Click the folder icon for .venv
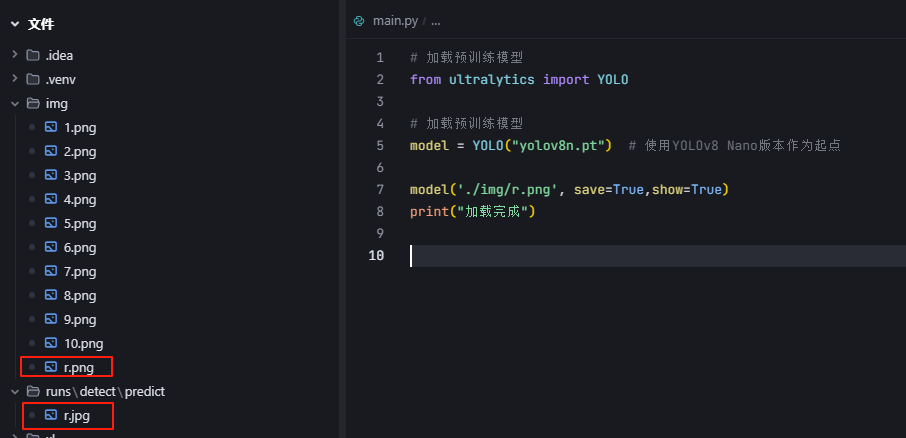 (33, 79)
